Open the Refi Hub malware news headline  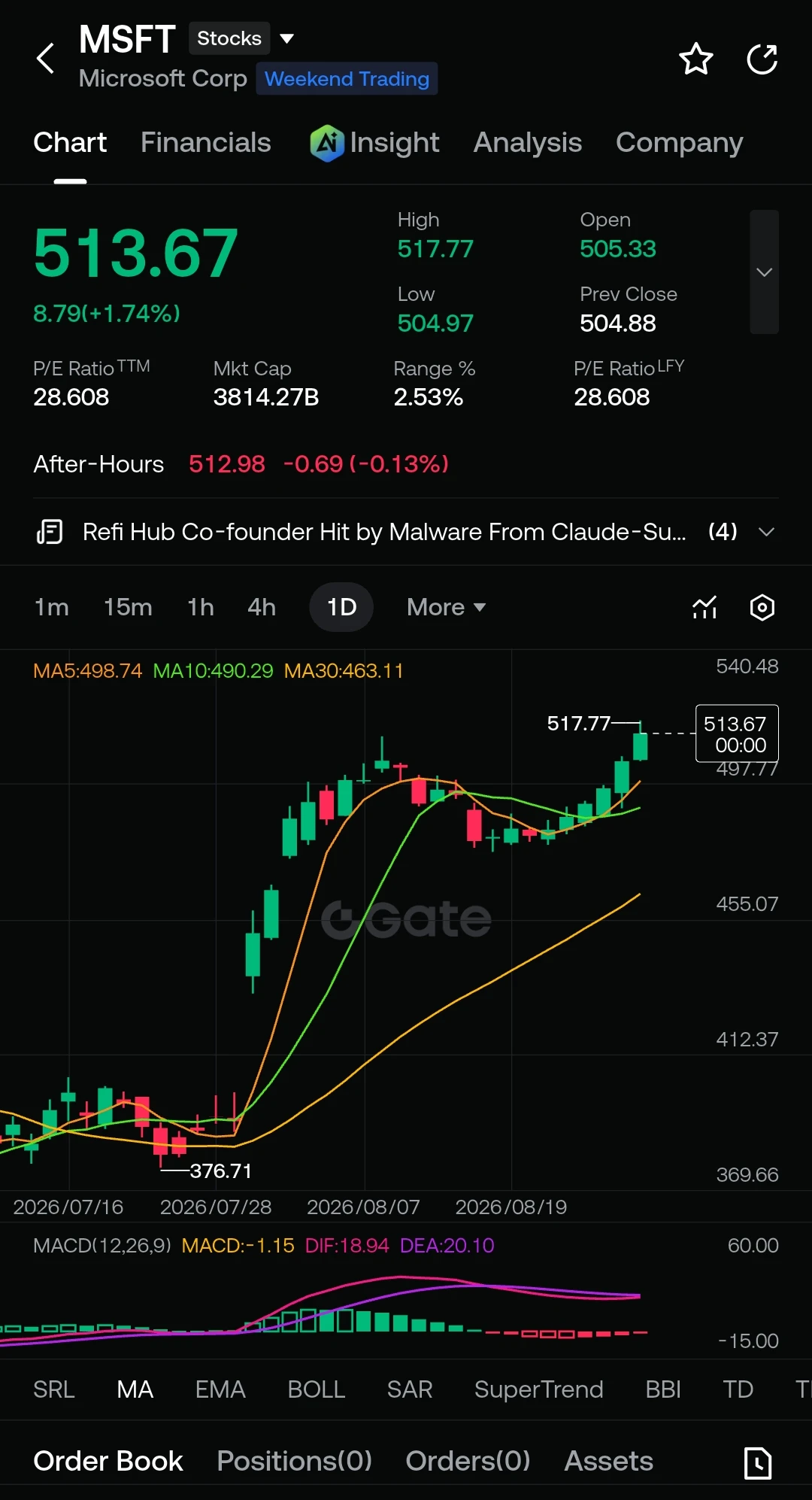pos(384,532)
